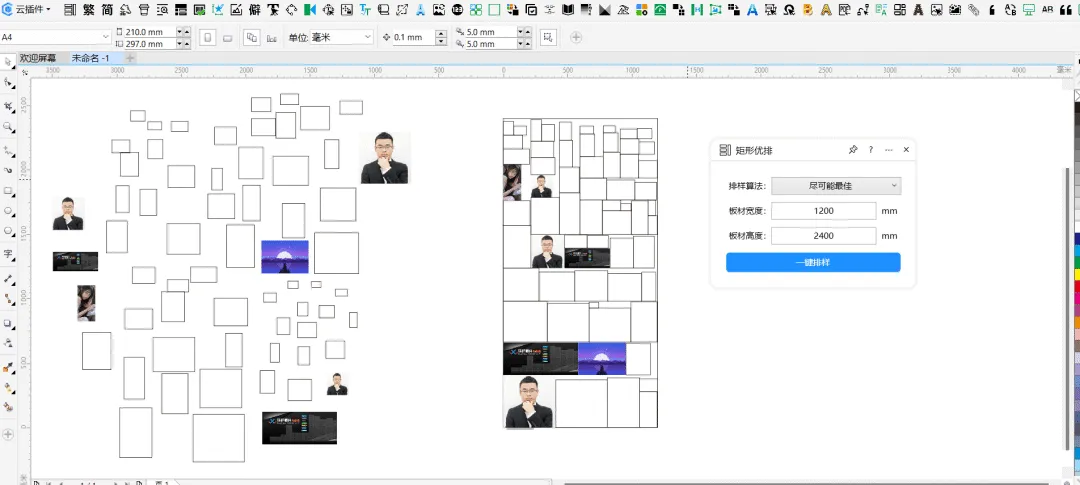This screenshot has height=485, width=1080.
Task: Open the 单位 毫米 units dropdown
Action: (x=341, y=37)
